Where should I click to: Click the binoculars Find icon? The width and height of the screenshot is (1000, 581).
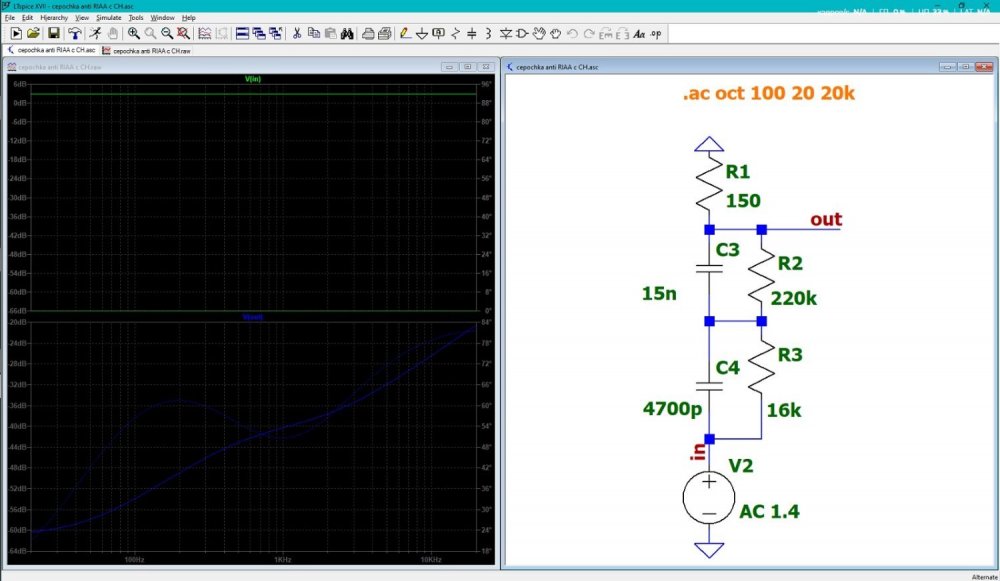point(347,33)
